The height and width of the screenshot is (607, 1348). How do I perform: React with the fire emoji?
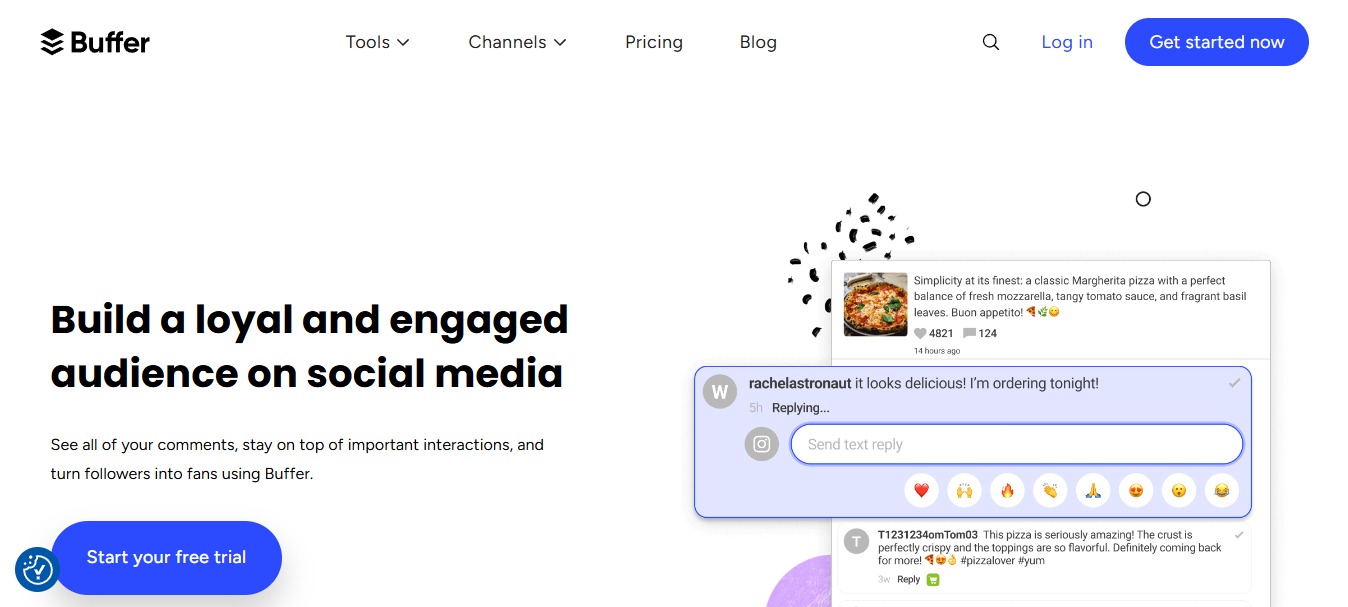[x=1007, y=490]
